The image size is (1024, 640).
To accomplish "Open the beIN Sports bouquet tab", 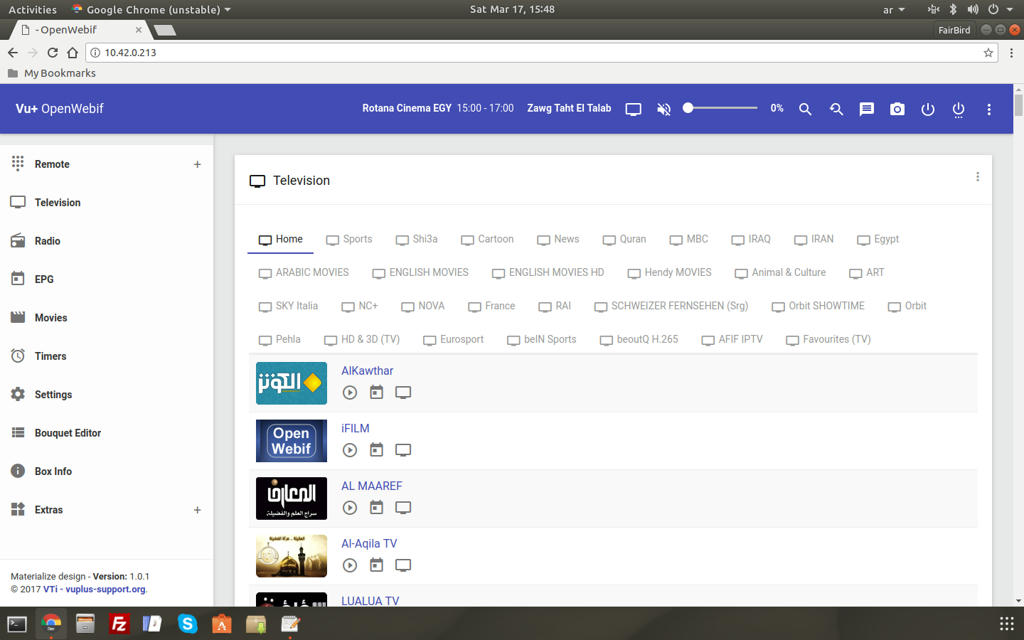I will point(542,340).
